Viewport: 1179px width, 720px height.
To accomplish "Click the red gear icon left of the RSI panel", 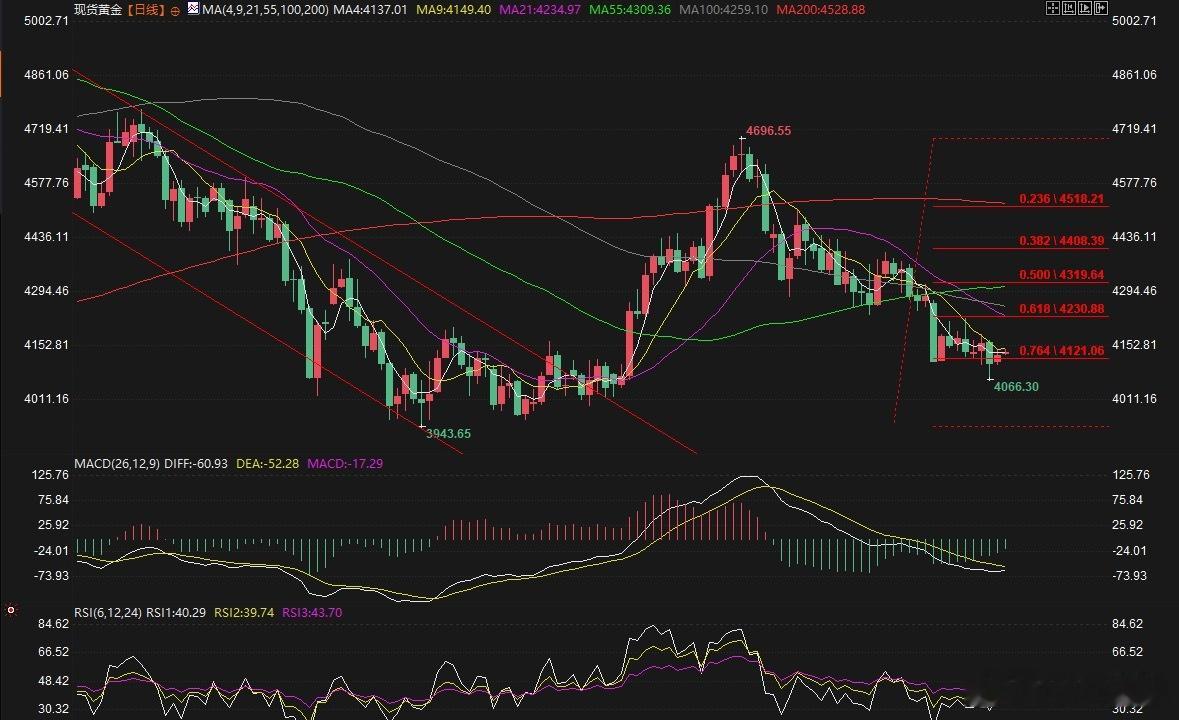I will [11, 610].
